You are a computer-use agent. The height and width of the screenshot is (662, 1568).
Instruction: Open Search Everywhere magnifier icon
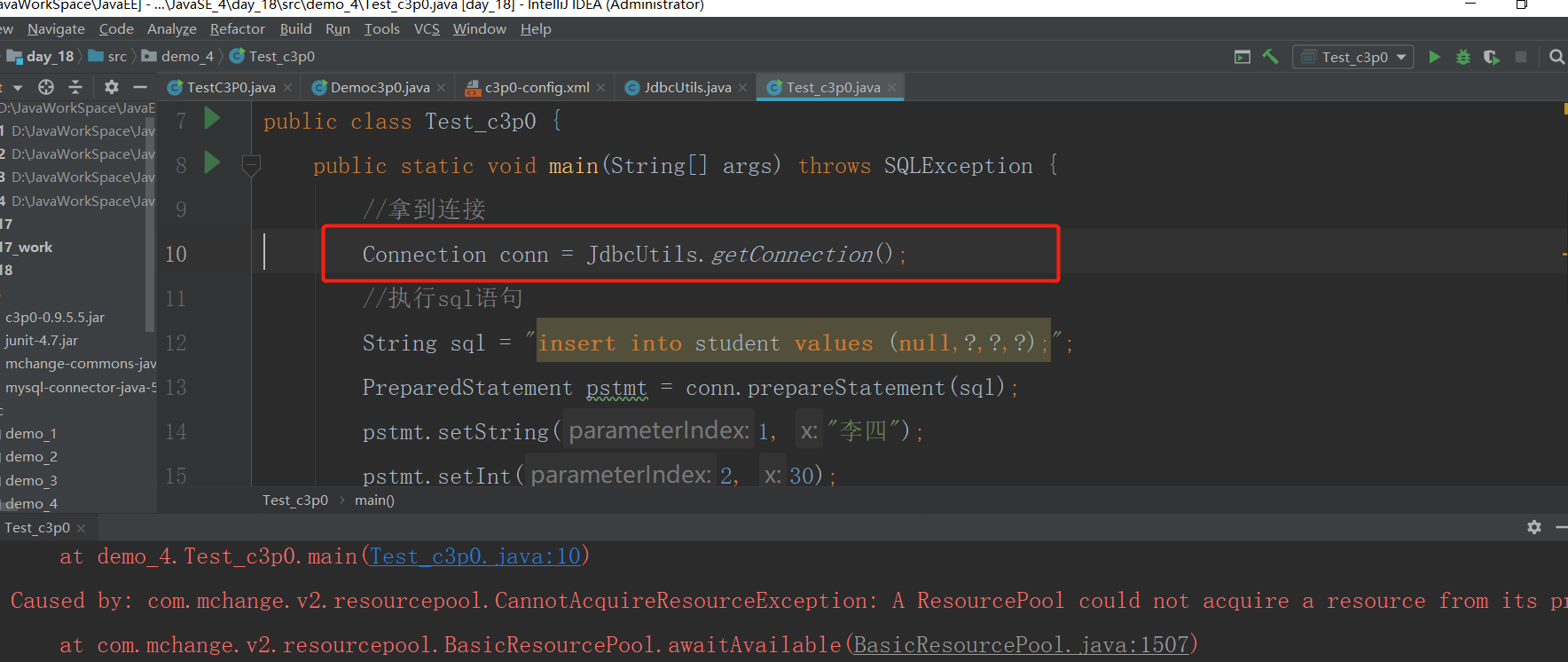tap(1556, 57)
